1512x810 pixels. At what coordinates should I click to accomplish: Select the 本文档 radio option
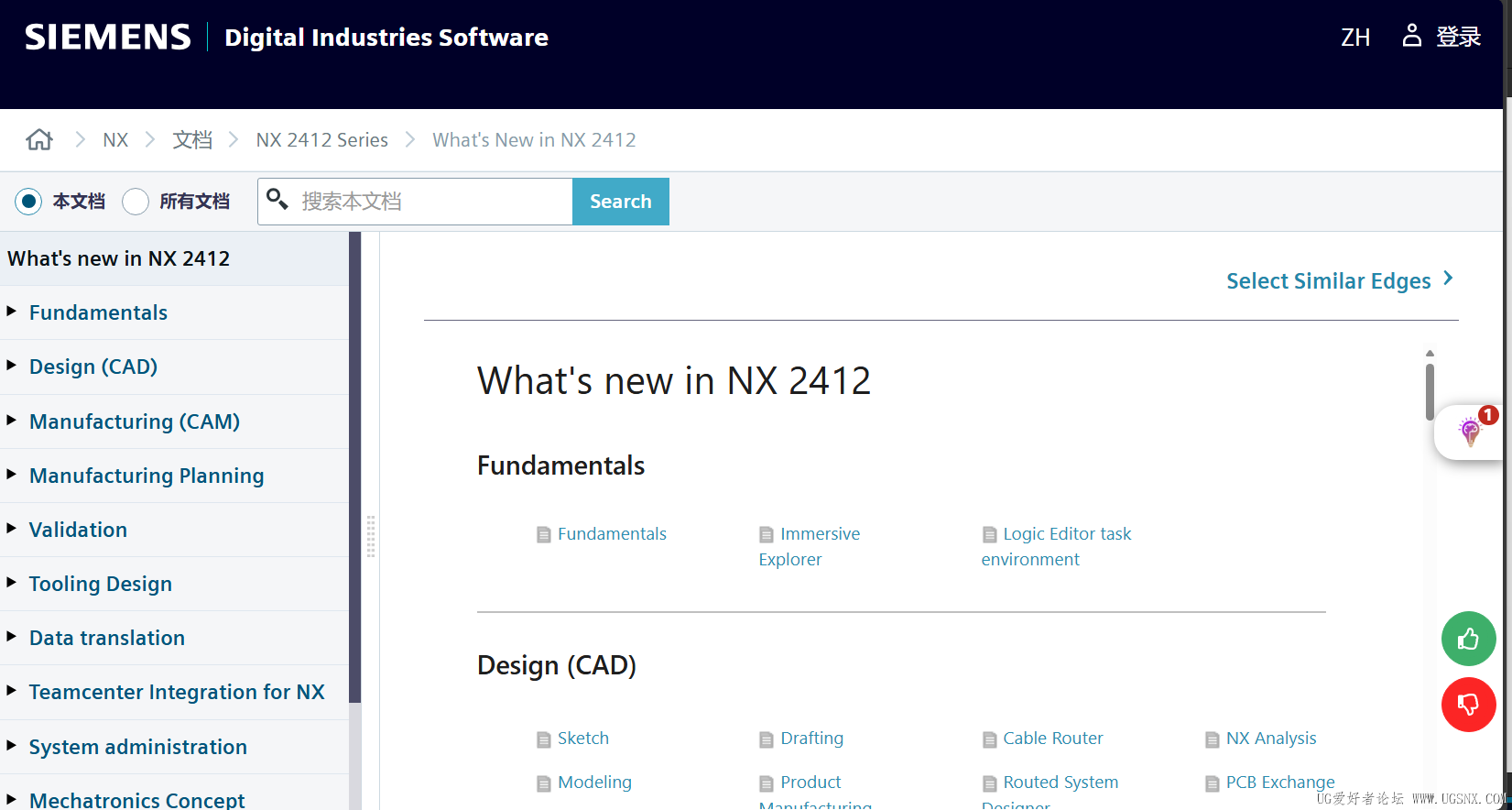[28, 202]
